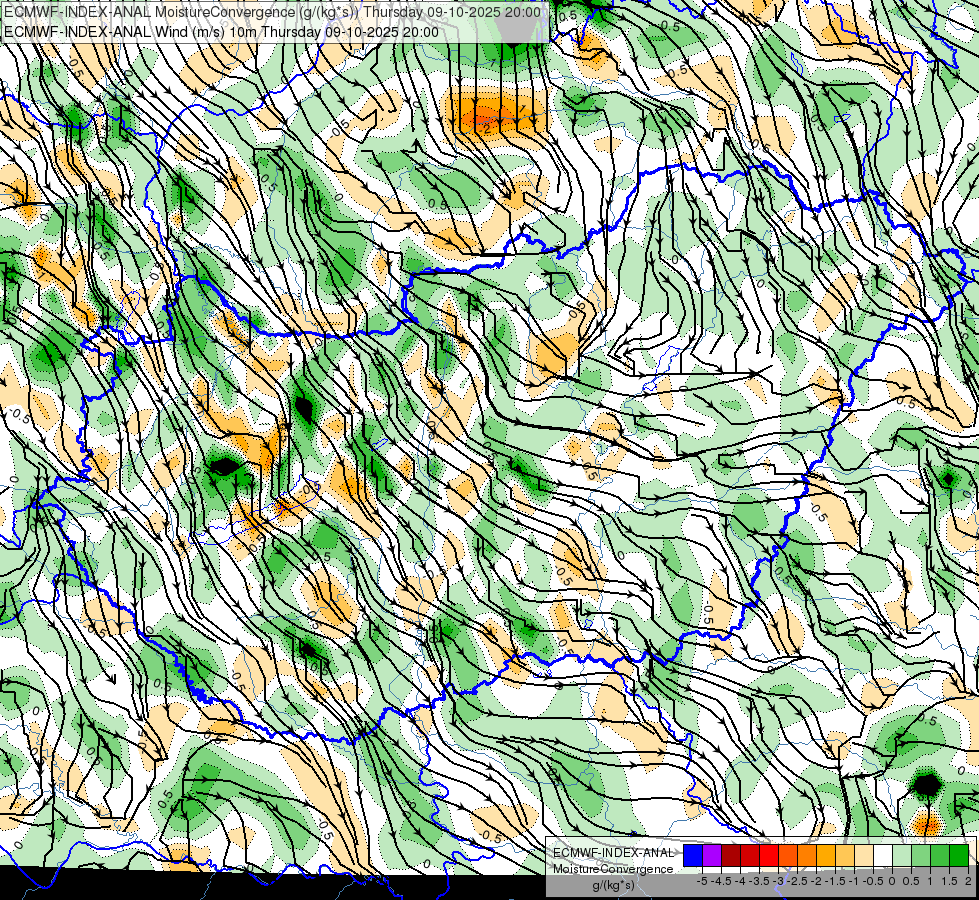Screen dimensions: 979x900
Task: Click the legend label ECMWF-INDEX-ANAL
Action: 613,853
